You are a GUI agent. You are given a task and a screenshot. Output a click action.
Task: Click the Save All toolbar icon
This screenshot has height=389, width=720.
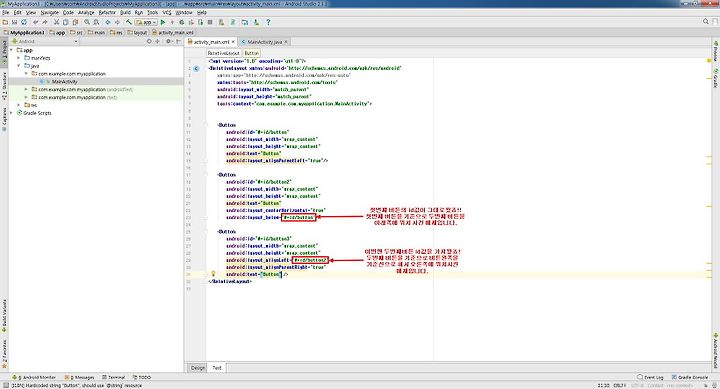point(14,22)
